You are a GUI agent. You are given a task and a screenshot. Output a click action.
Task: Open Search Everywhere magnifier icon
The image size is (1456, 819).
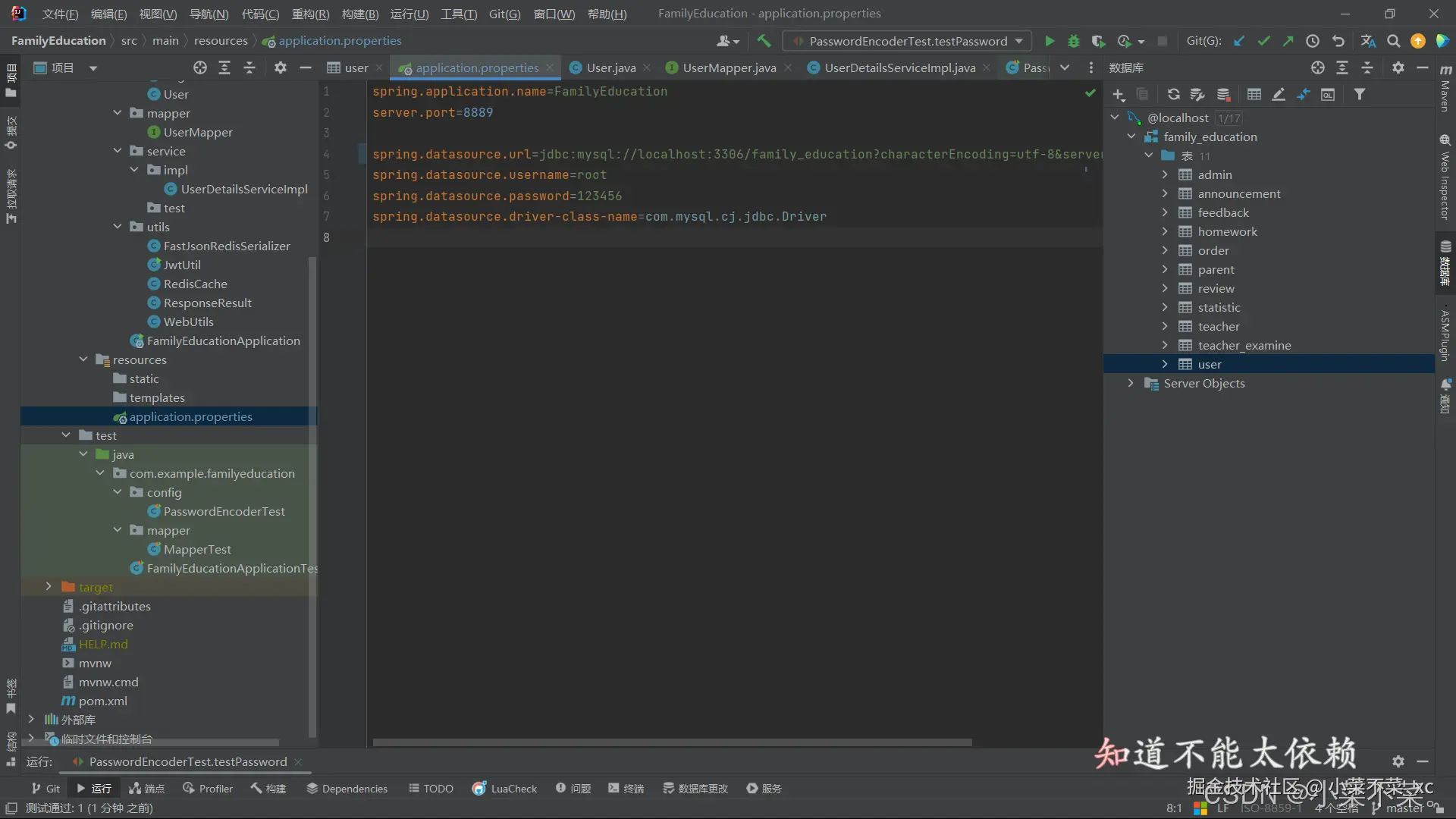[x=1393, y=41]
